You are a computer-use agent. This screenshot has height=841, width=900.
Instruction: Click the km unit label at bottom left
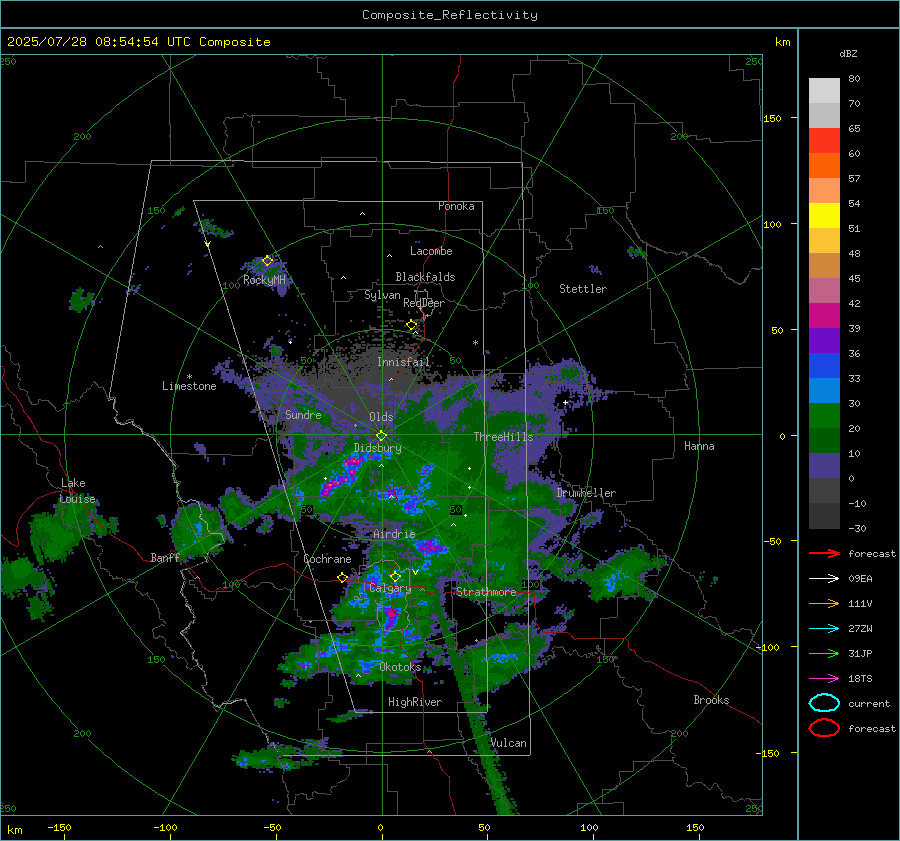click(14, 830)
